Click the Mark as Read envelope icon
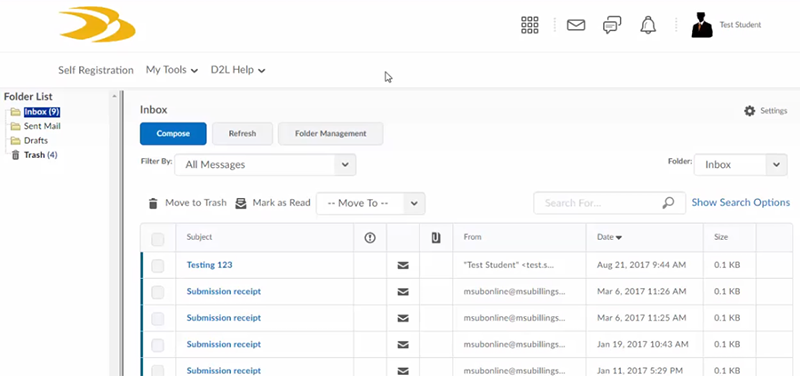Screen dimensions: 800x376 [241, 204]
